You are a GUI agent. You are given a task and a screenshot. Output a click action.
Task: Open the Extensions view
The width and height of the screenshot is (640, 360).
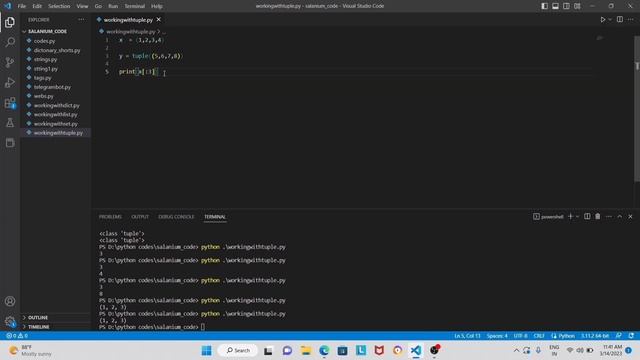pyautogui.click(x=10, y=102)
